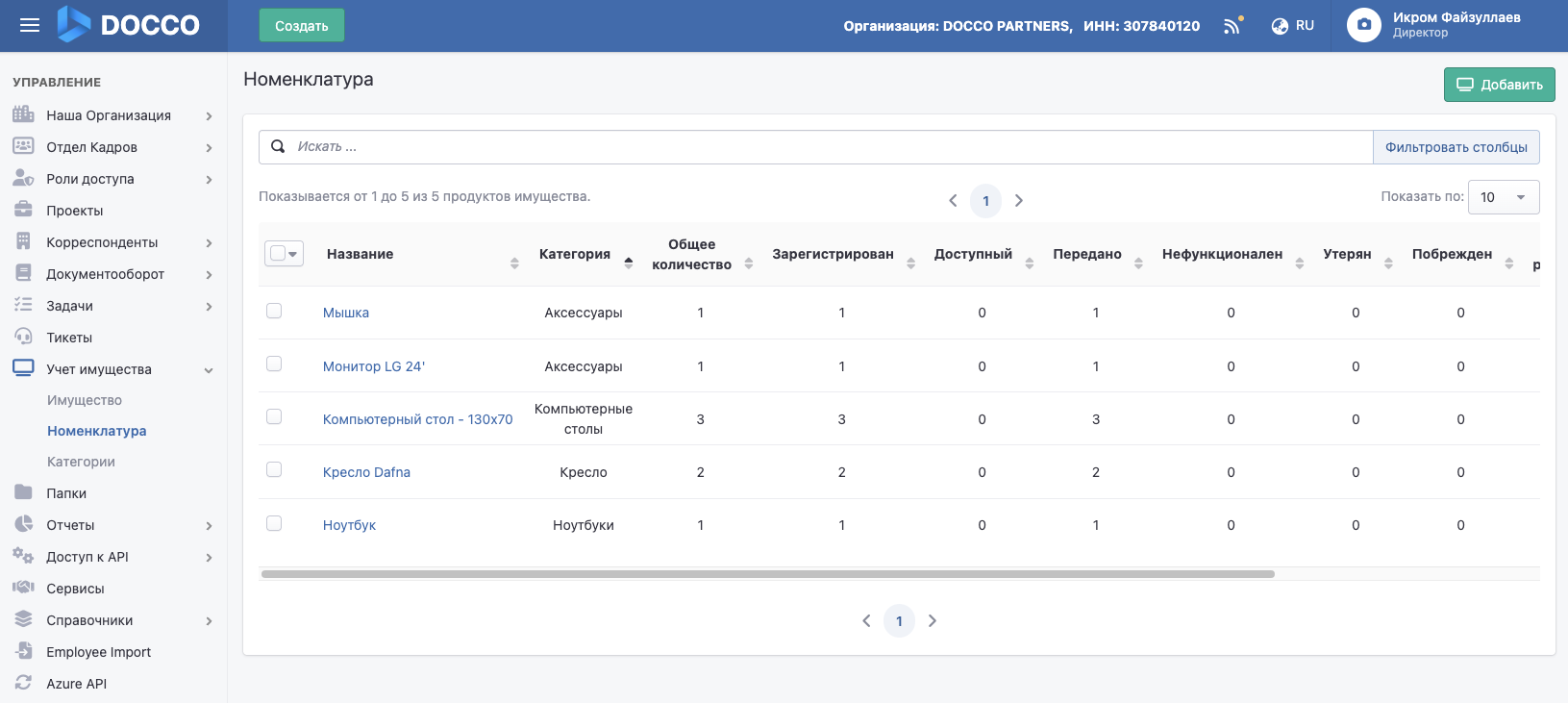Click the user profile camera avatar
The width and height of the screenshot is (1568, 703).
click(1363, 25)
